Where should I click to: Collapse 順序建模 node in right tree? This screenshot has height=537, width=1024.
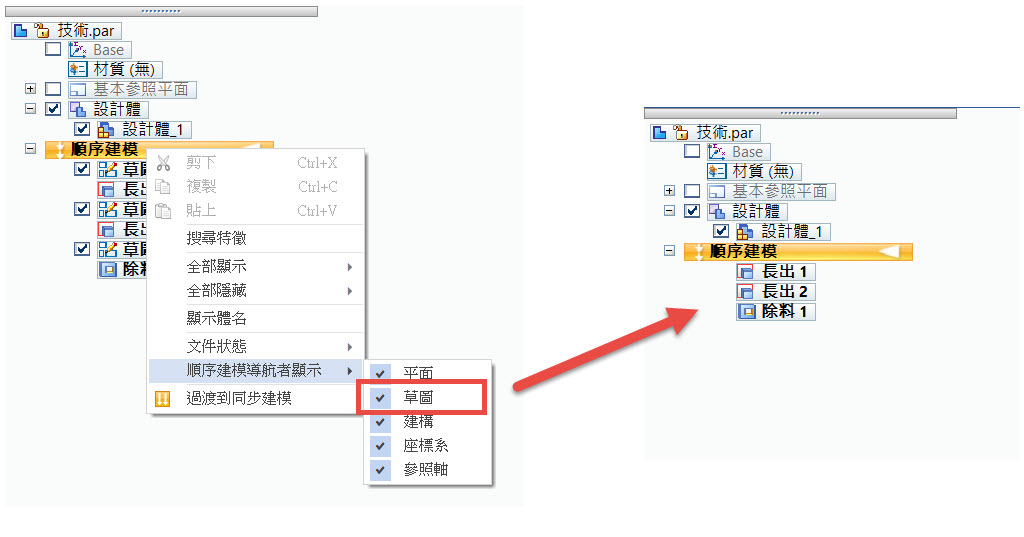[669, 251]
